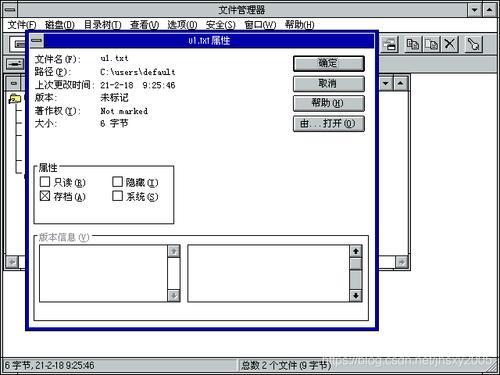This screenshot has width=500, height=375.
Task: Click the drive icon in the drive bar
Action: [15, 63]
